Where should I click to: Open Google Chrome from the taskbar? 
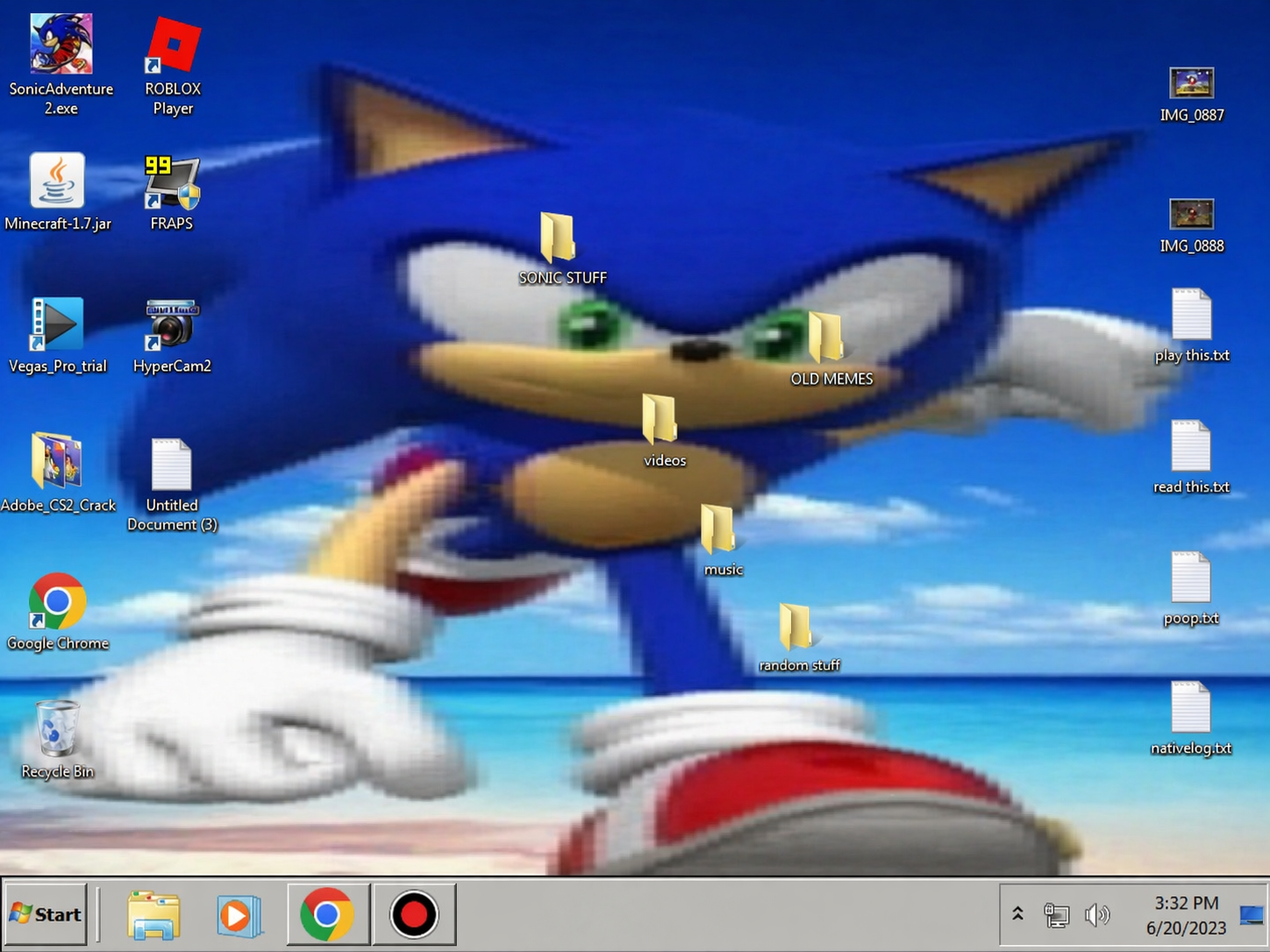(x=327, y=914)
